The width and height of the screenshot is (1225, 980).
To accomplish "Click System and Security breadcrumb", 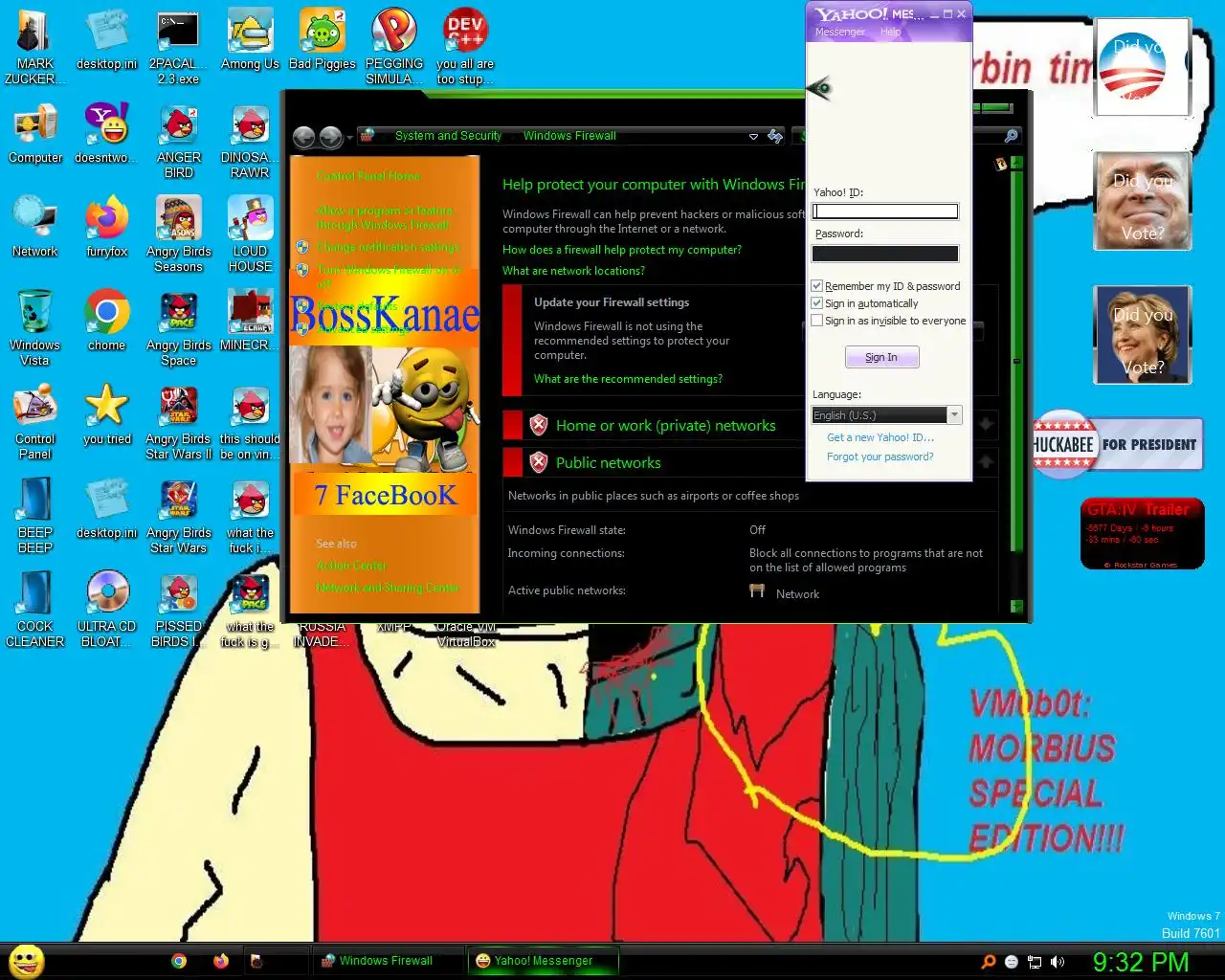I will [448, 136].
